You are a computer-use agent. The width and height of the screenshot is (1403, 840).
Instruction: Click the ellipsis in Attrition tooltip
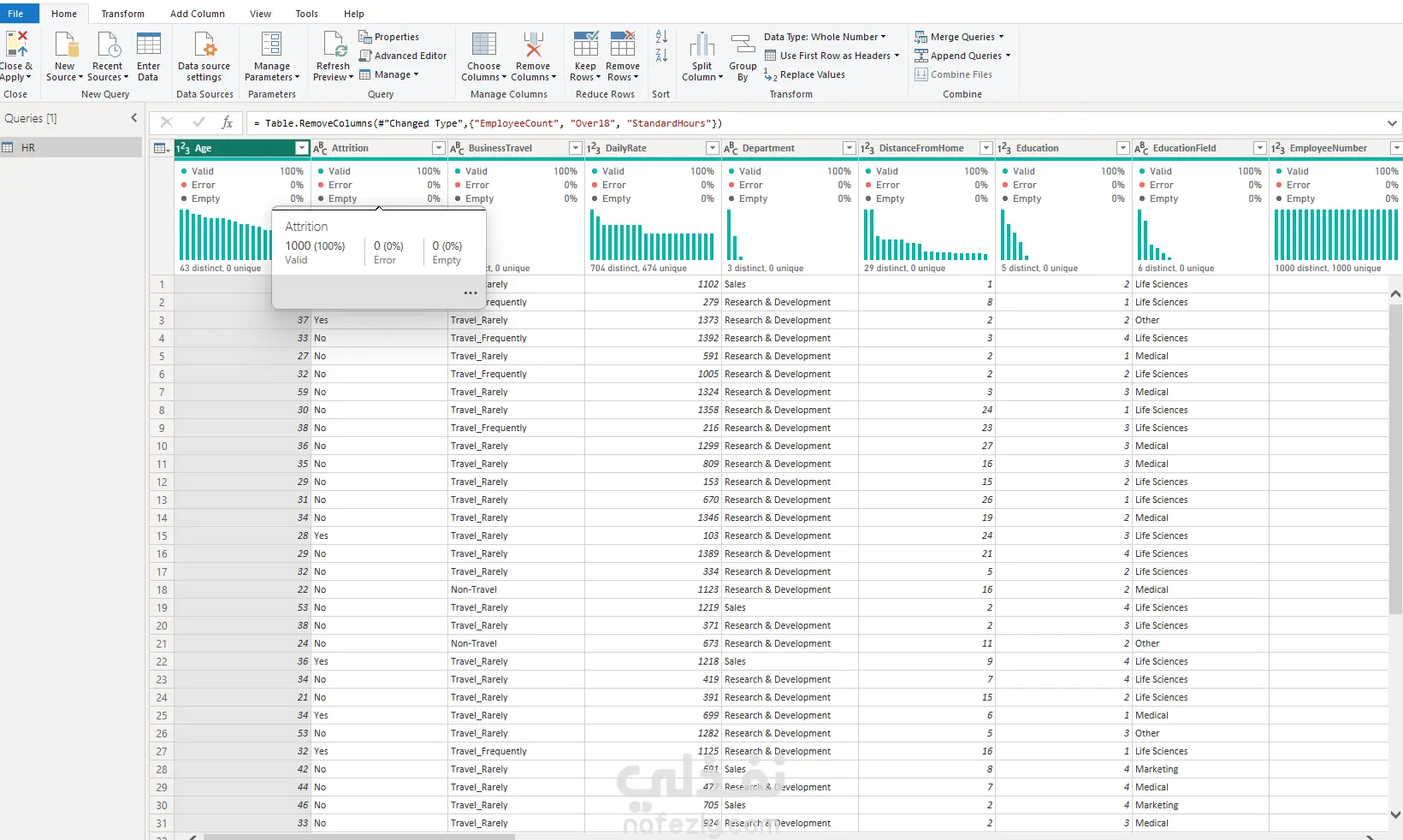pos(471,293)
